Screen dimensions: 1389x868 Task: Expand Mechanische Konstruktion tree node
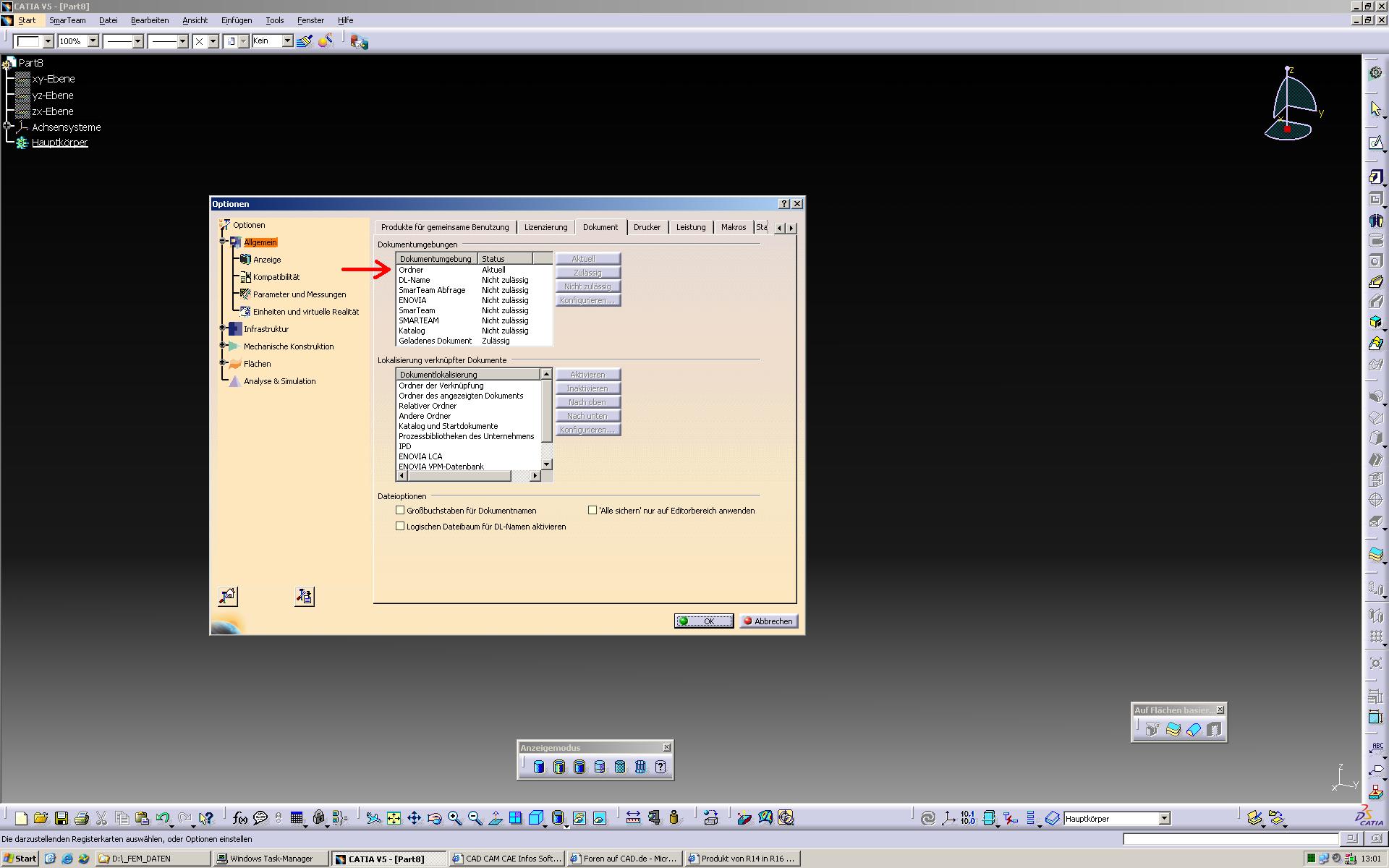[223, 346]
